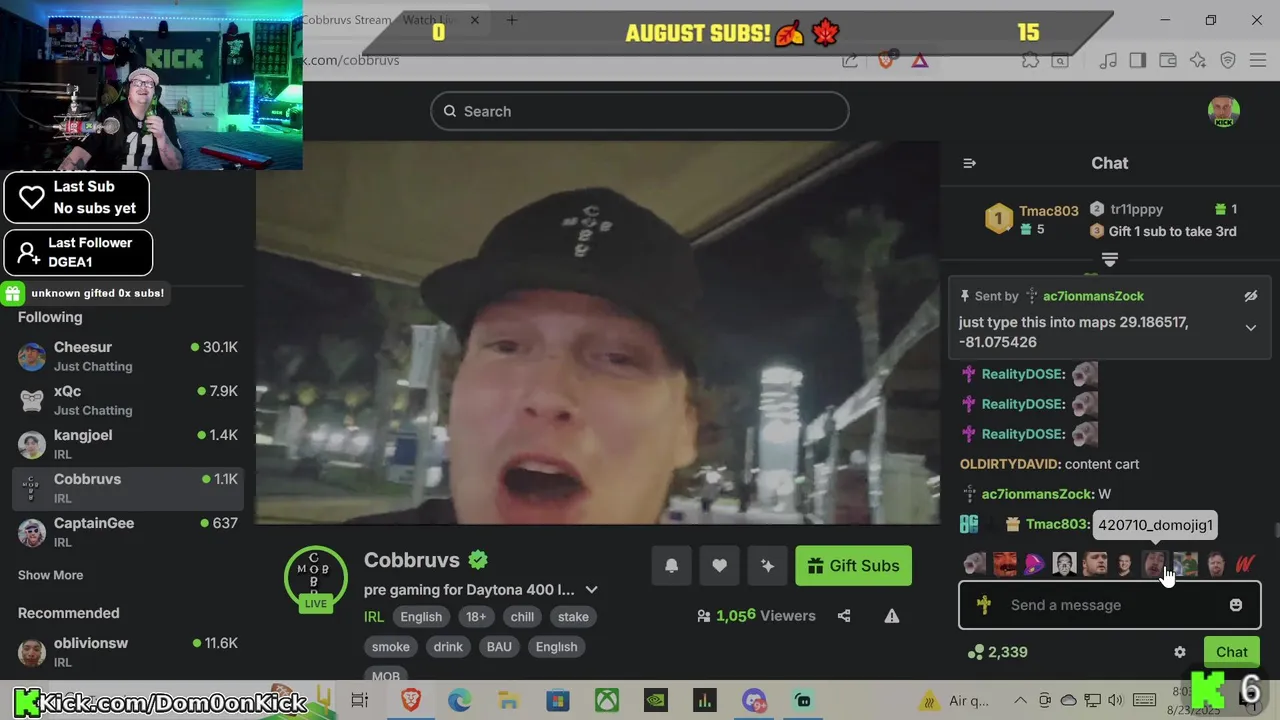Click the stake tag
The image size is (1280, 720).
pos(573,617)
